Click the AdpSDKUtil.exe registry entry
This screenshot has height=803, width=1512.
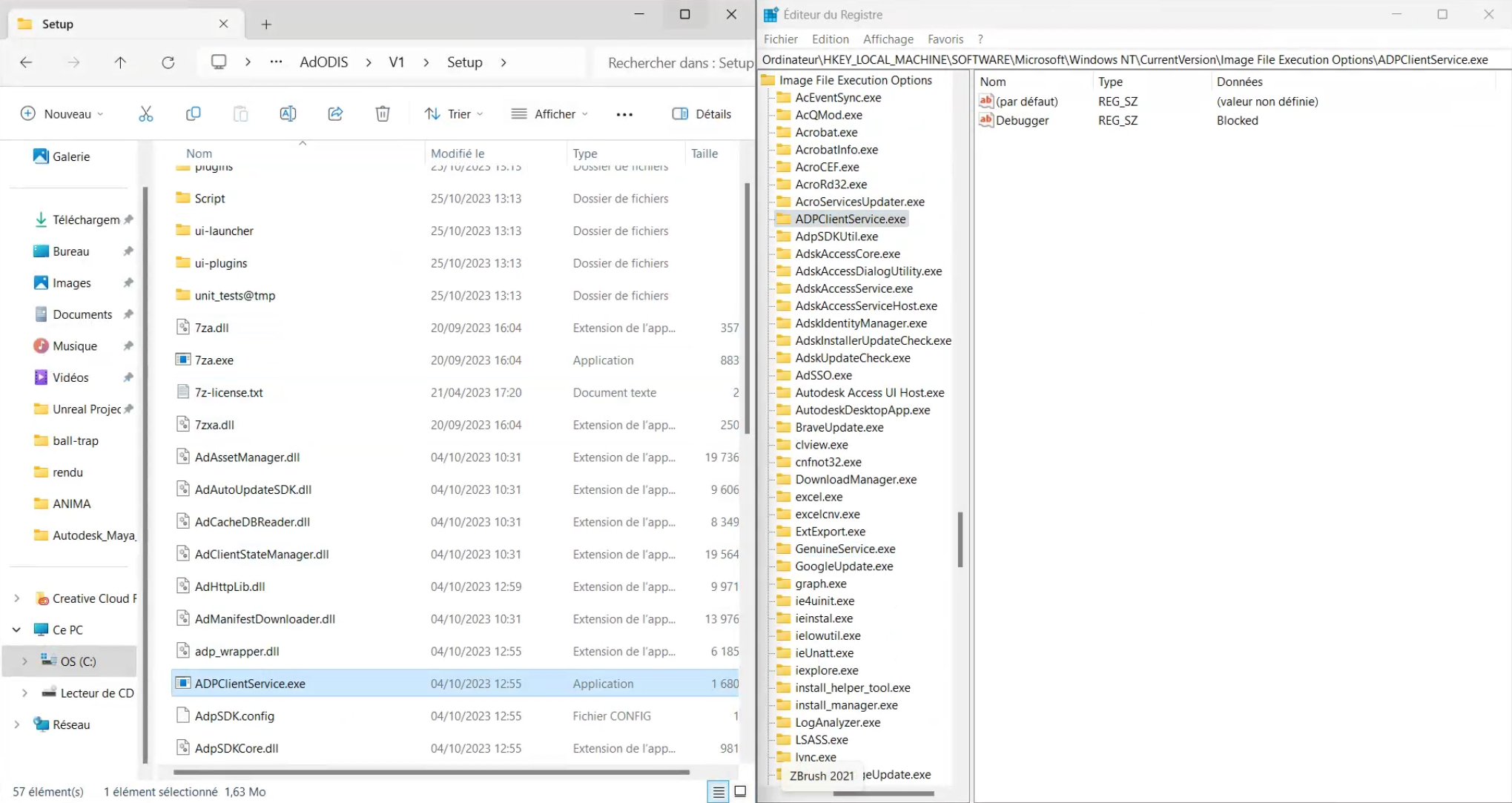(836, 236)
